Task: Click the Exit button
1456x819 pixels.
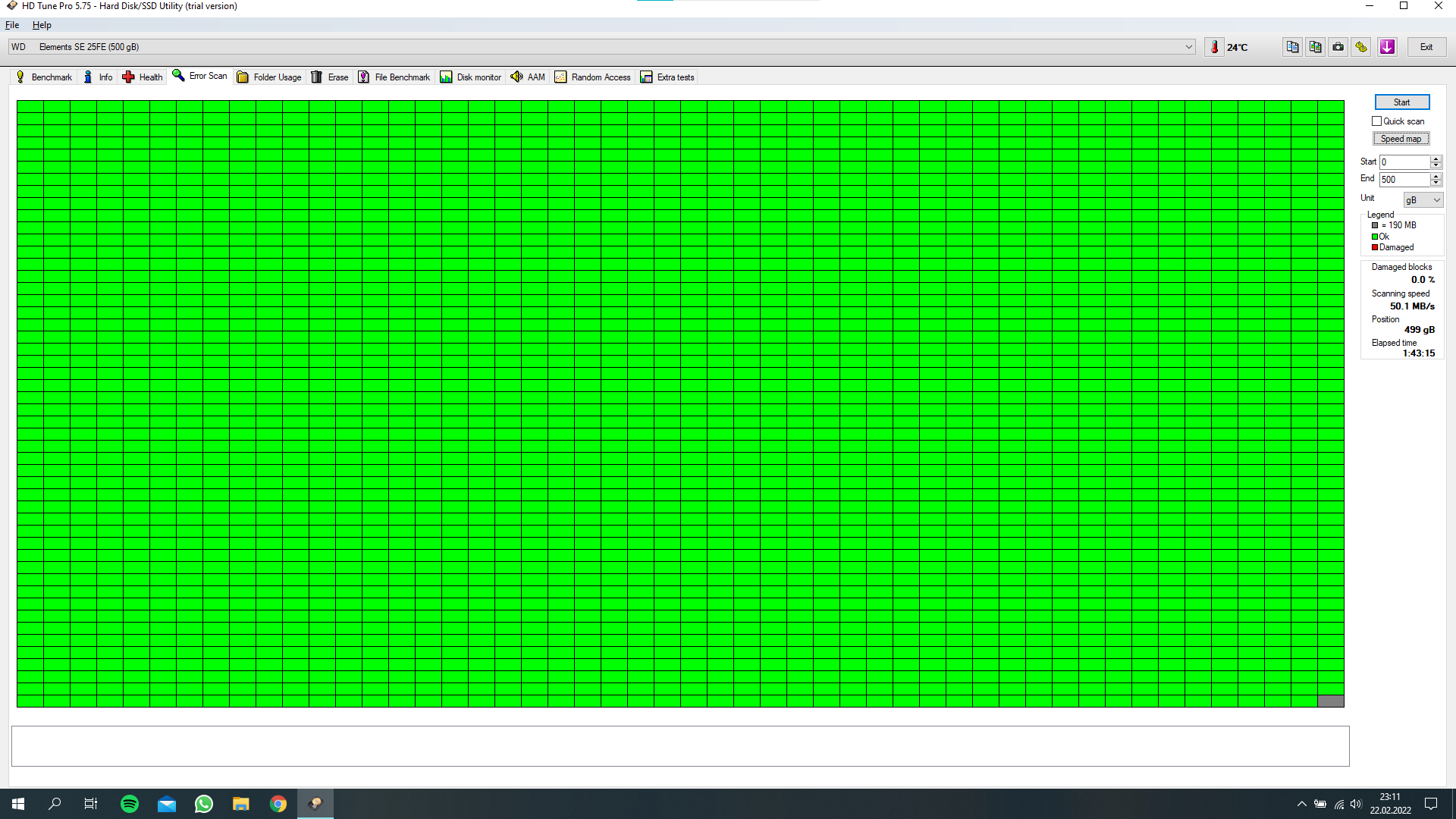Action: click(x=1426, y=47)
